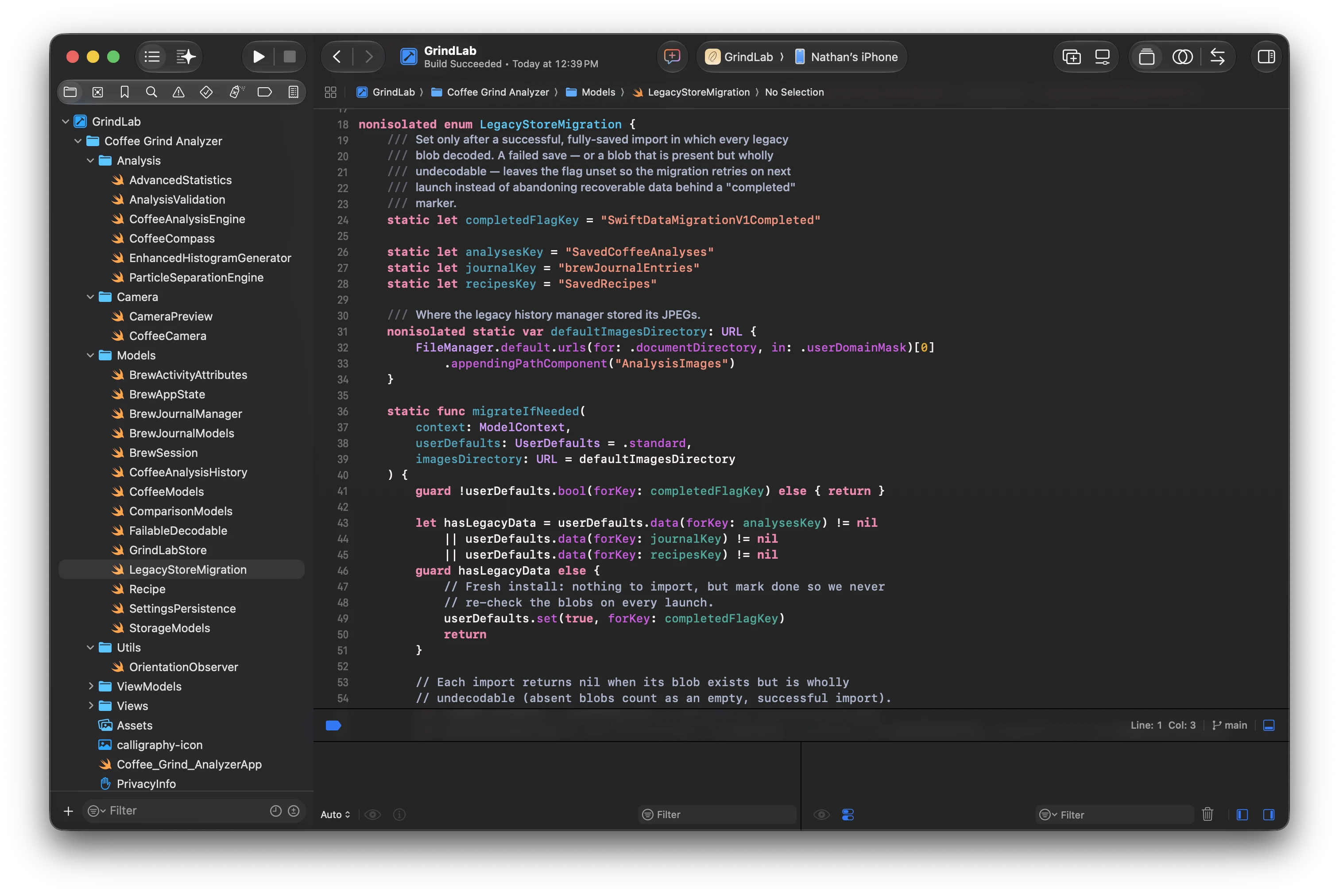
Task: Focus the console Filter field
Action: pos(1115,814)
